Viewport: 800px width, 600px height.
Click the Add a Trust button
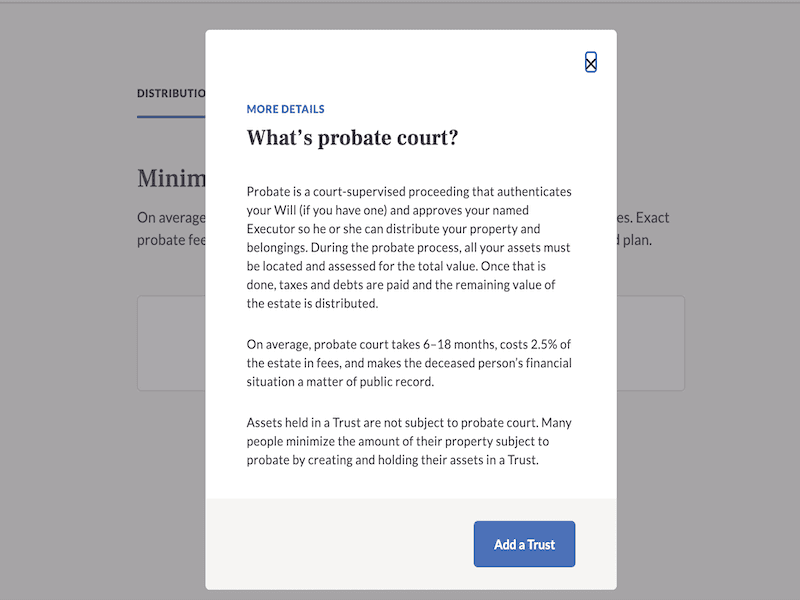click(x=524, y=544)
